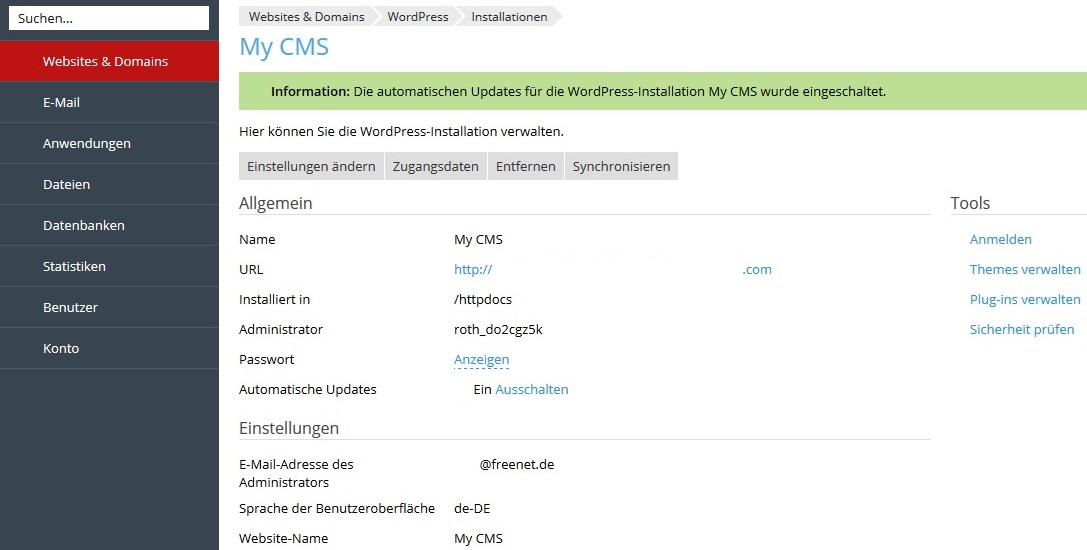Open Themes verwalten tool link

point(1025,269)
